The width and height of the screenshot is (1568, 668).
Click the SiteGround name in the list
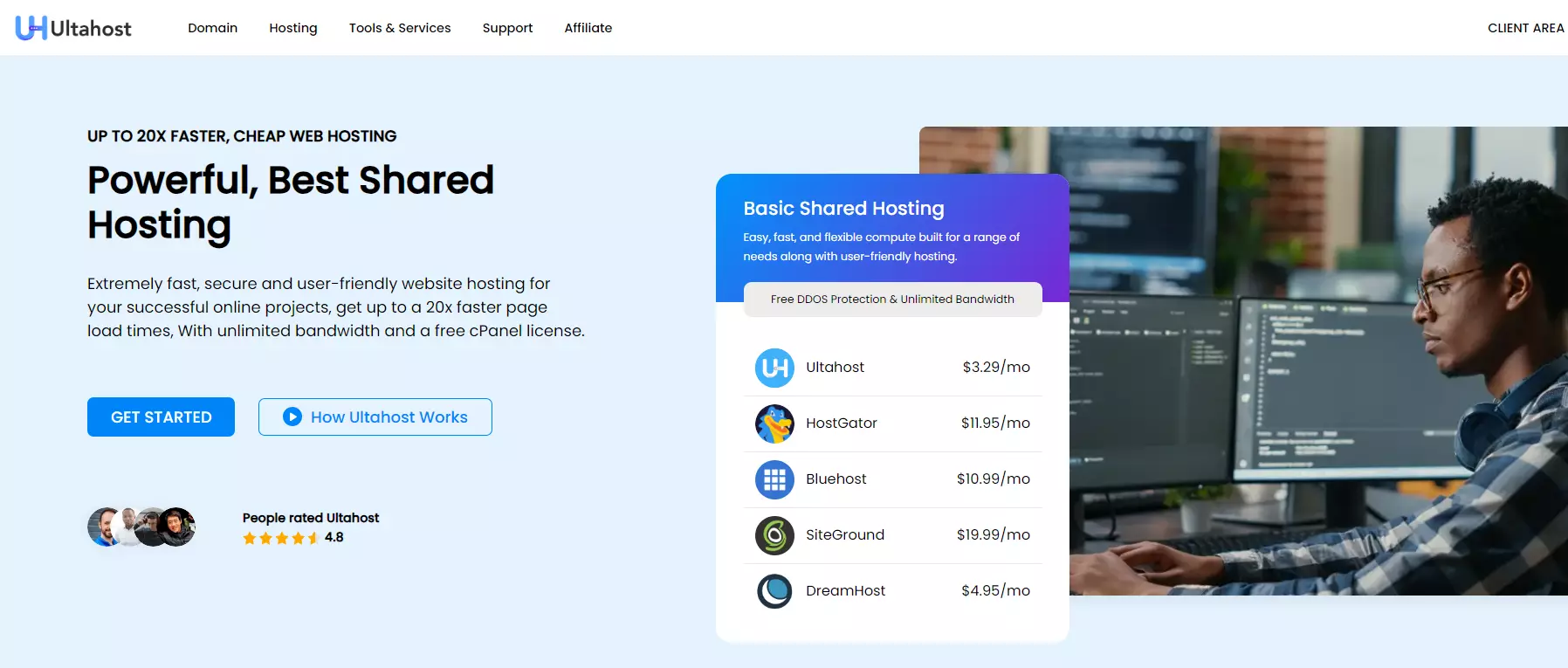click(x=845, y=534)
